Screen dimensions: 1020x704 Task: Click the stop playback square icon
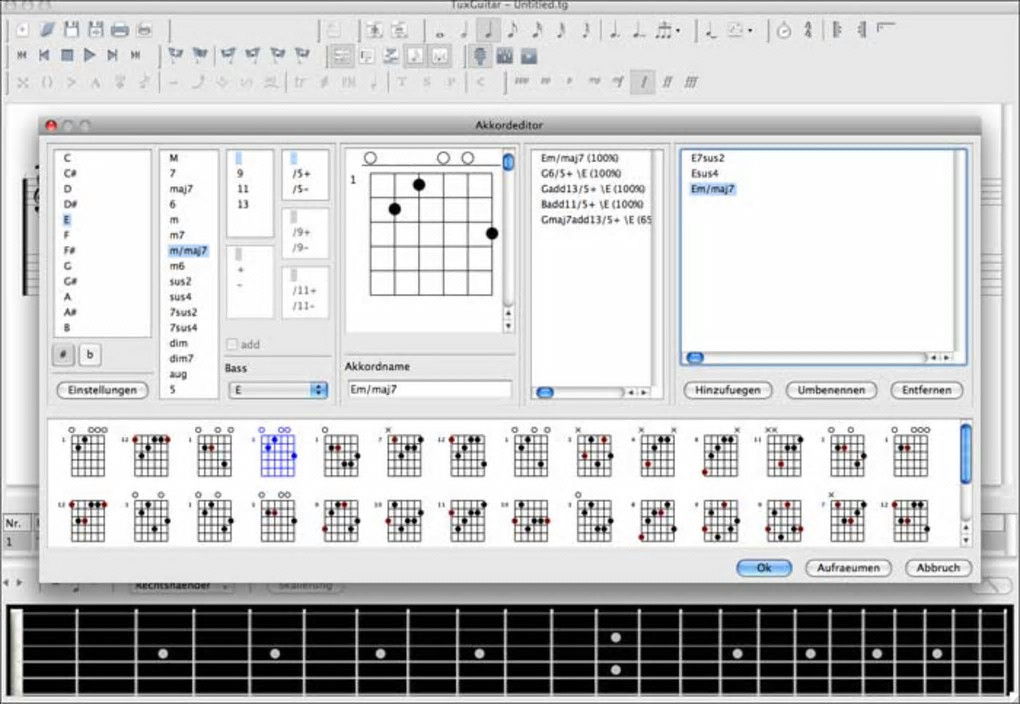67,55
